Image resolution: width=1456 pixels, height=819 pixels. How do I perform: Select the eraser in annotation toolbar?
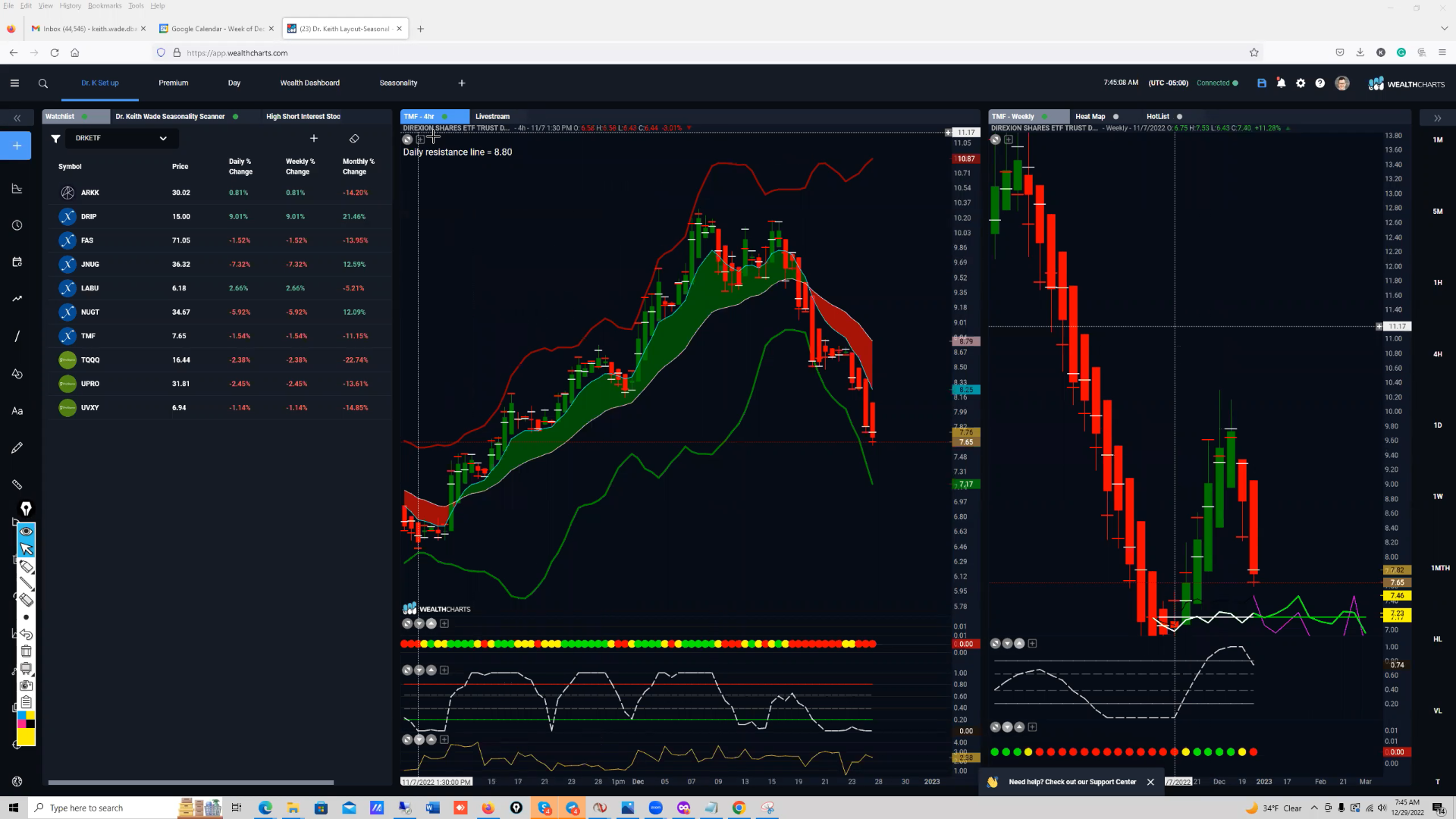(26, 600)
